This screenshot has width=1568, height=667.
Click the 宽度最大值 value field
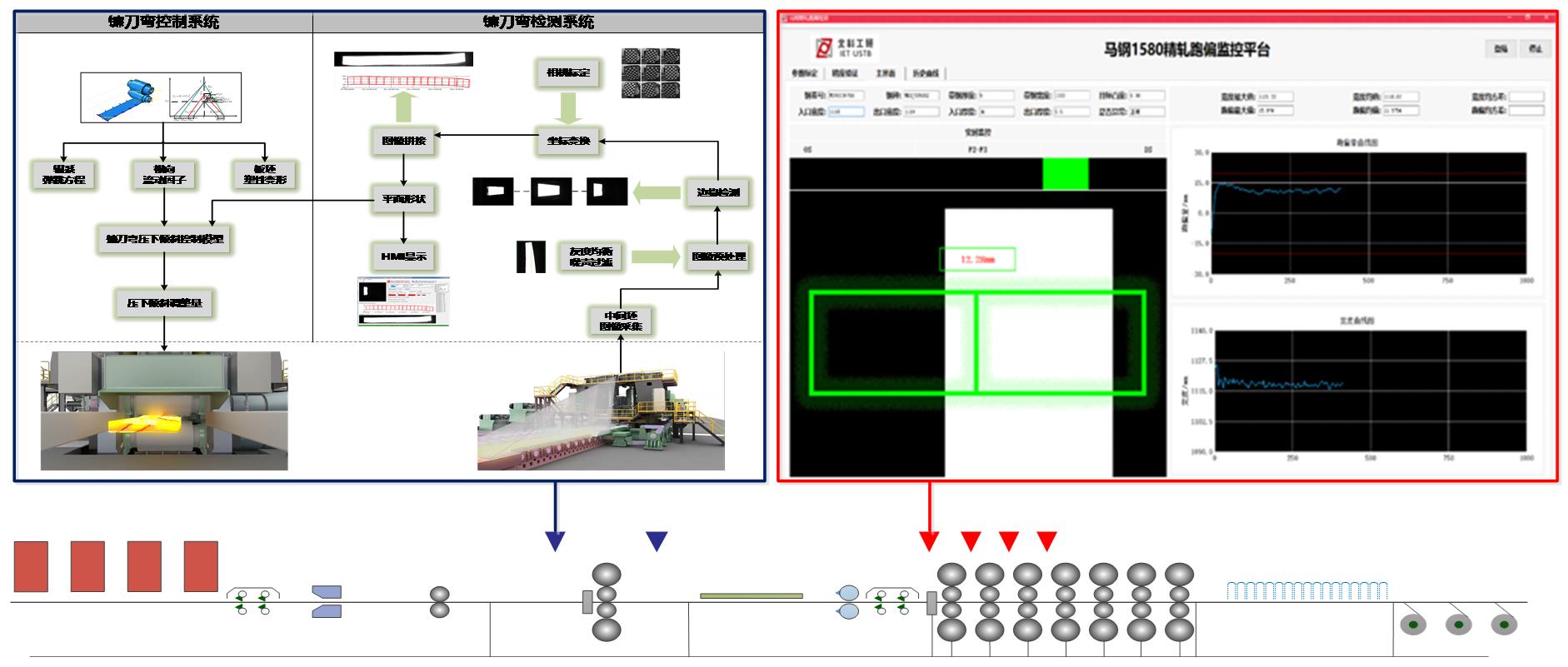coord(1276,97)
